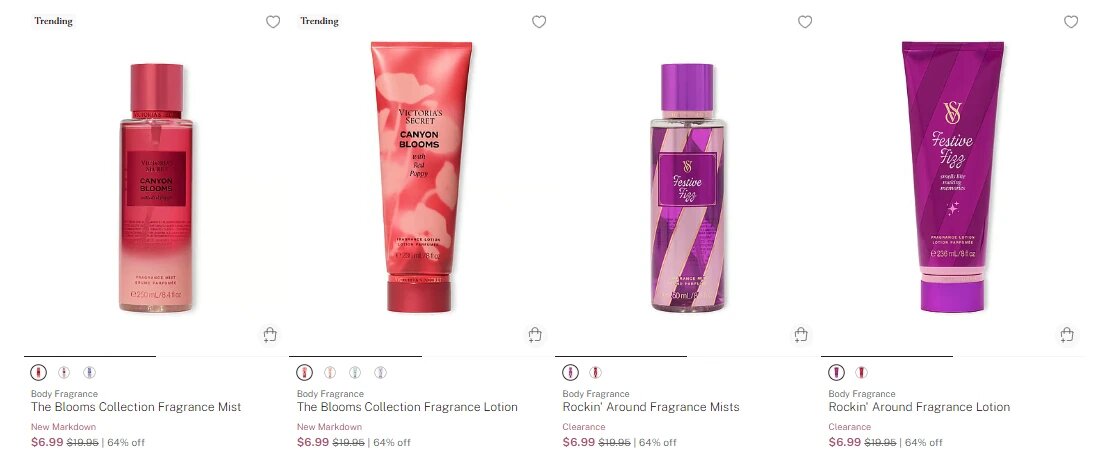Click the Festive Fizz lotion tube image
1103x467 pixels.
coord(952,177)
